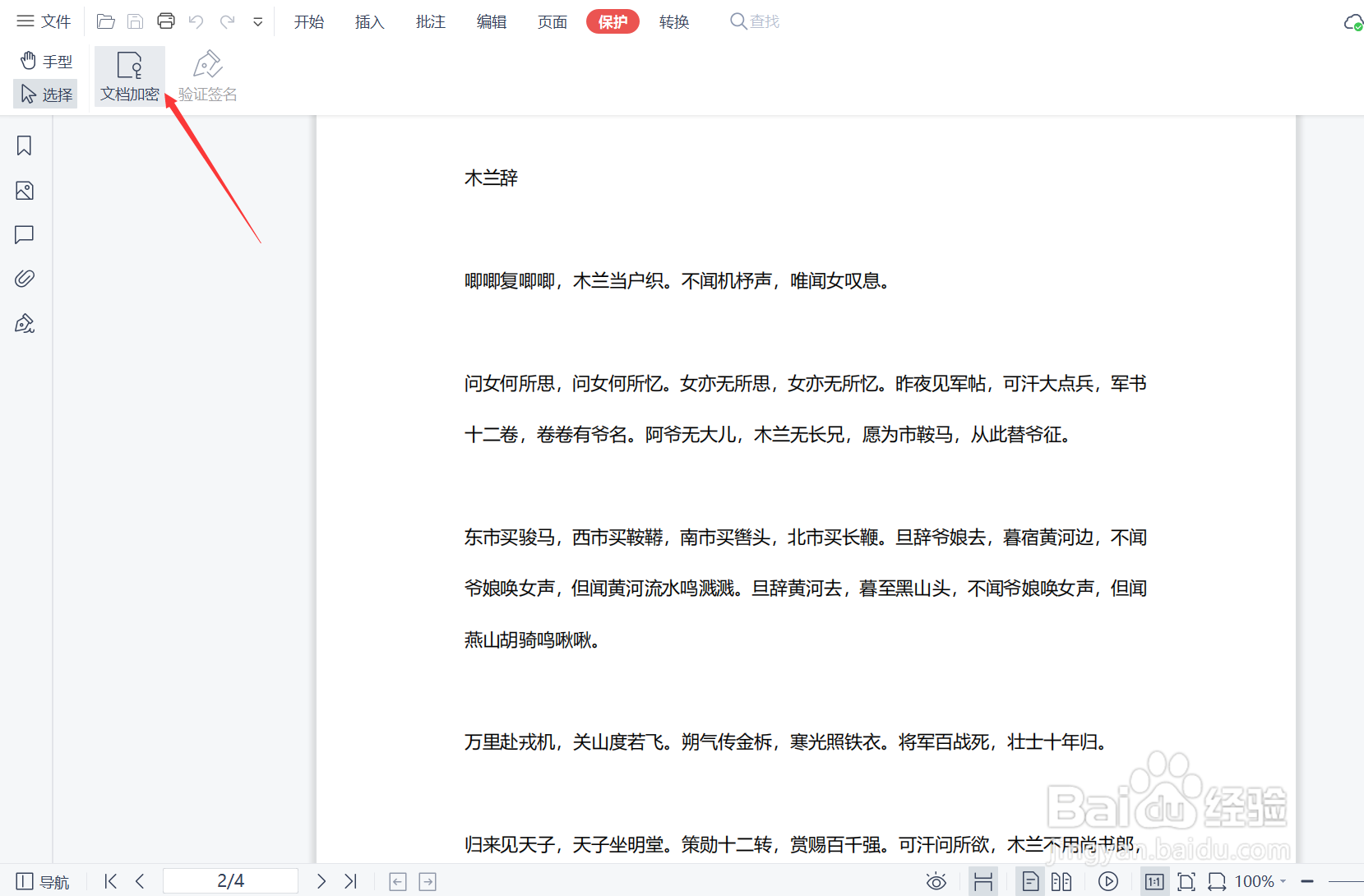This screenshot has height=896, width=1364.
Task: Go to the next page
Action: 321,881
